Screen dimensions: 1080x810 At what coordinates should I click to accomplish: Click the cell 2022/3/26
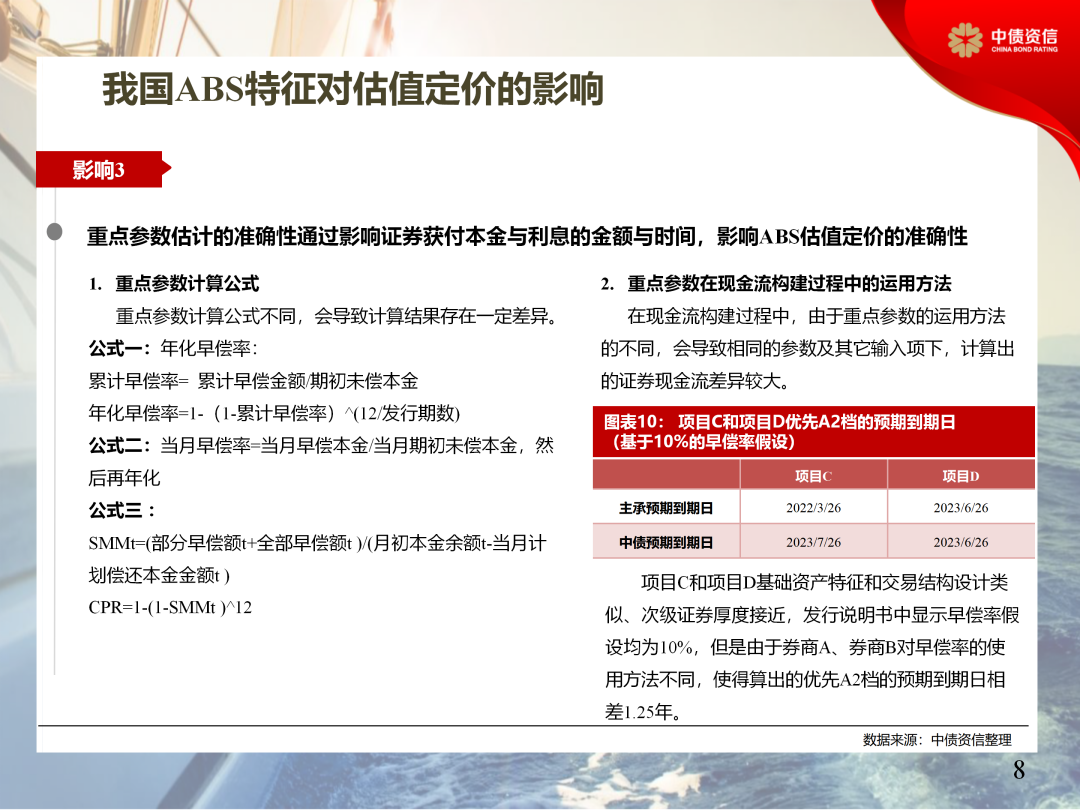pyautogui.click(x=813, y=508)
